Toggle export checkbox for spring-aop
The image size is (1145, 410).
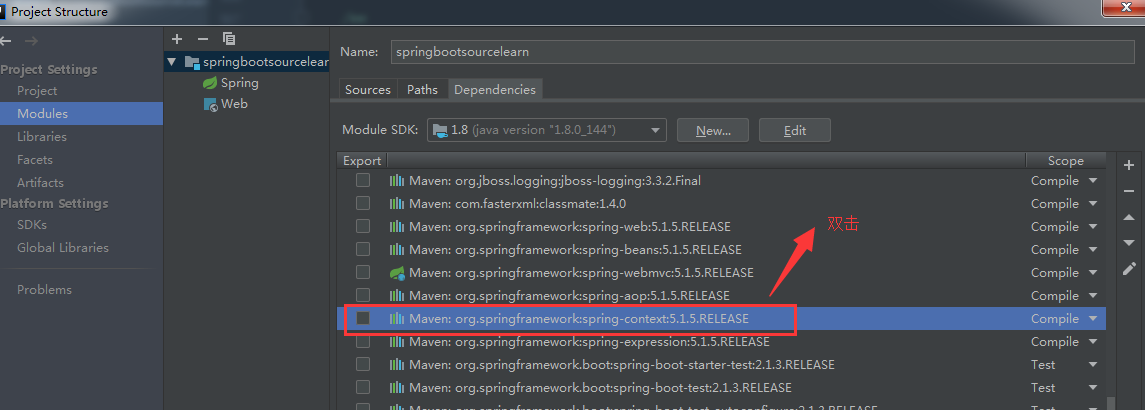point(363,295)
